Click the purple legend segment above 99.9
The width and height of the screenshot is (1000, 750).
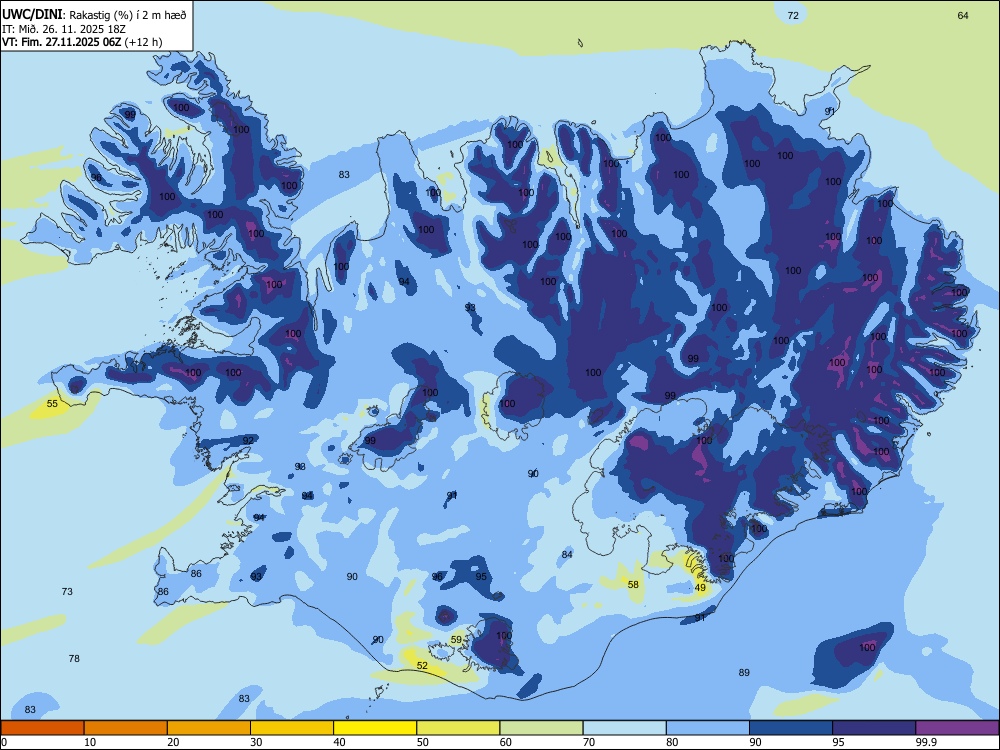(x=957, y=728)
